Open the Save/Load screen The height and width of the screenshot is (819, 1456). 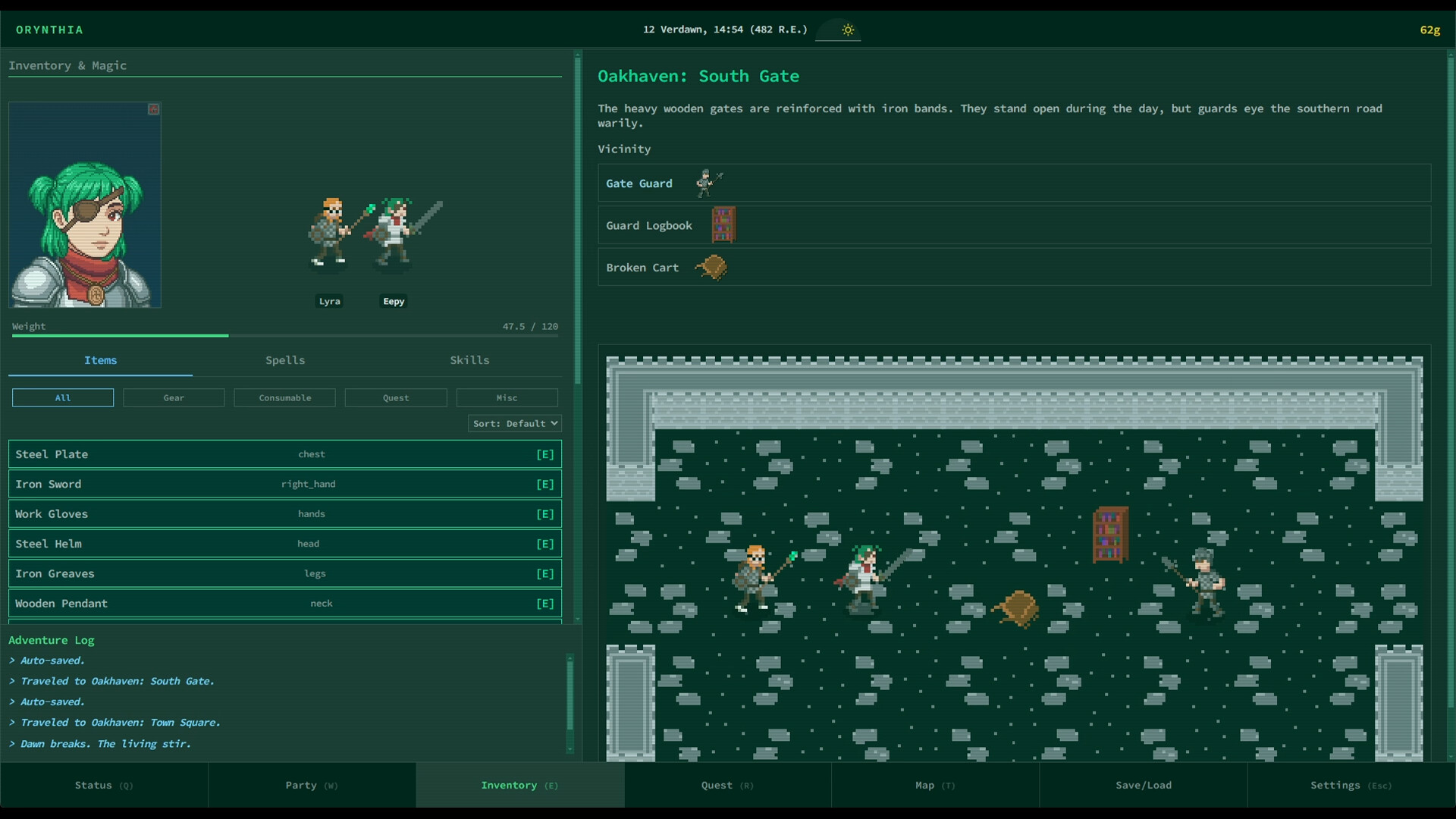1144,785
